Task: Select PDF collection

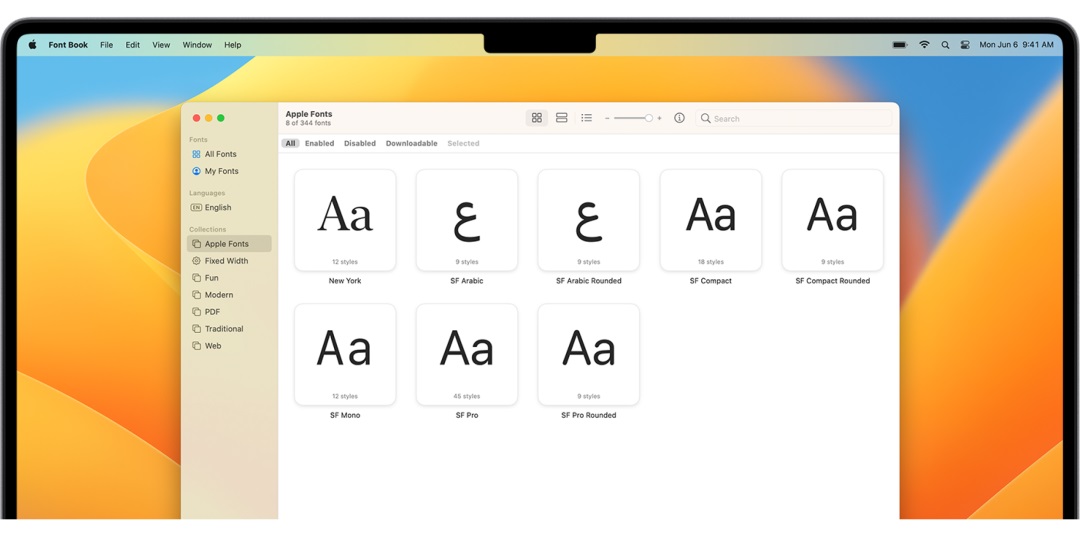Action: click(229, 312)
